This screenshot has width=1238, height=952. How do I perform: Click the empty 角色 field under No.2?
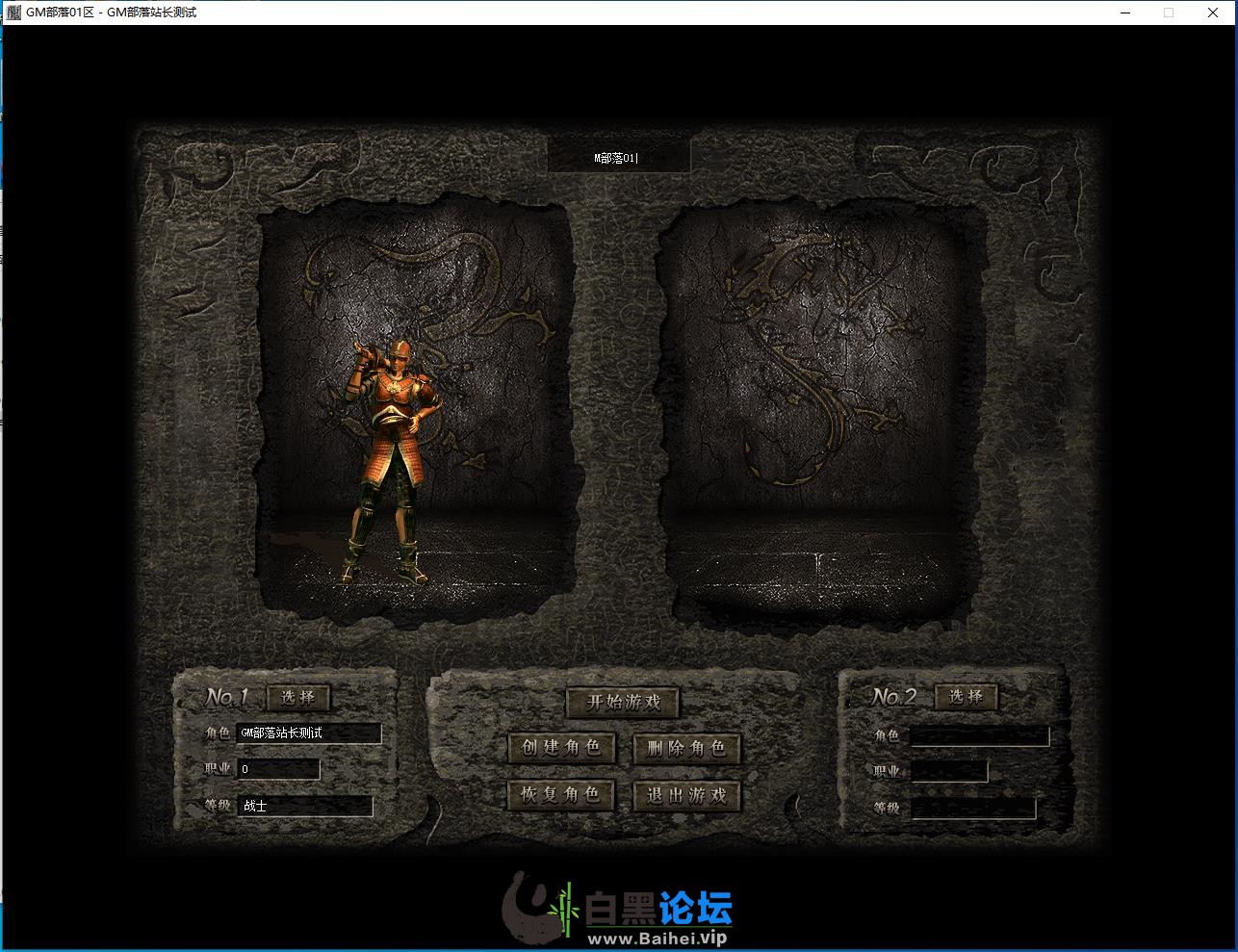coord(979,736)
